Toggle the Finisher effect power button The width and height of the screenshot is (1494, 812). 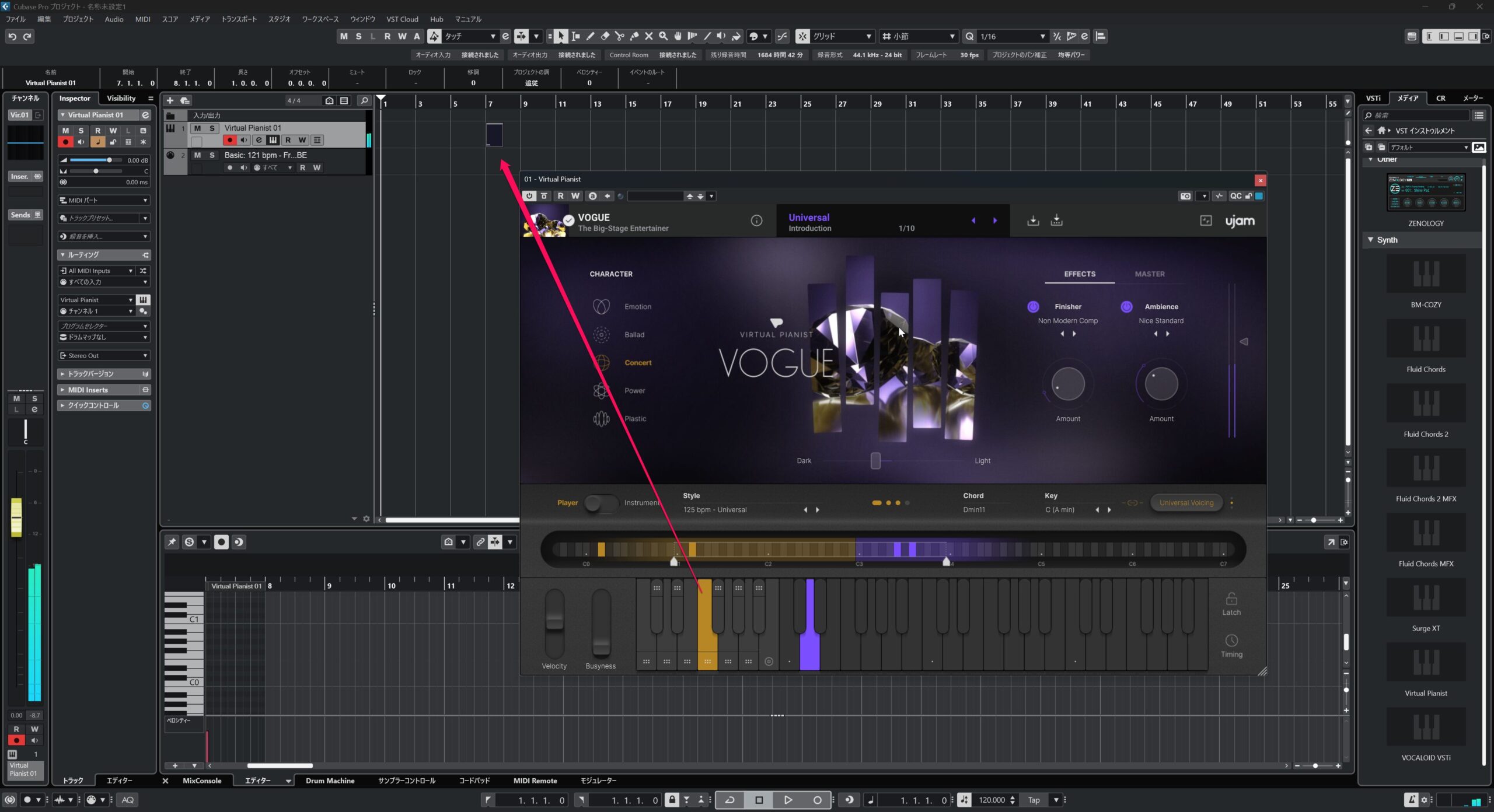coord(1033,306)
